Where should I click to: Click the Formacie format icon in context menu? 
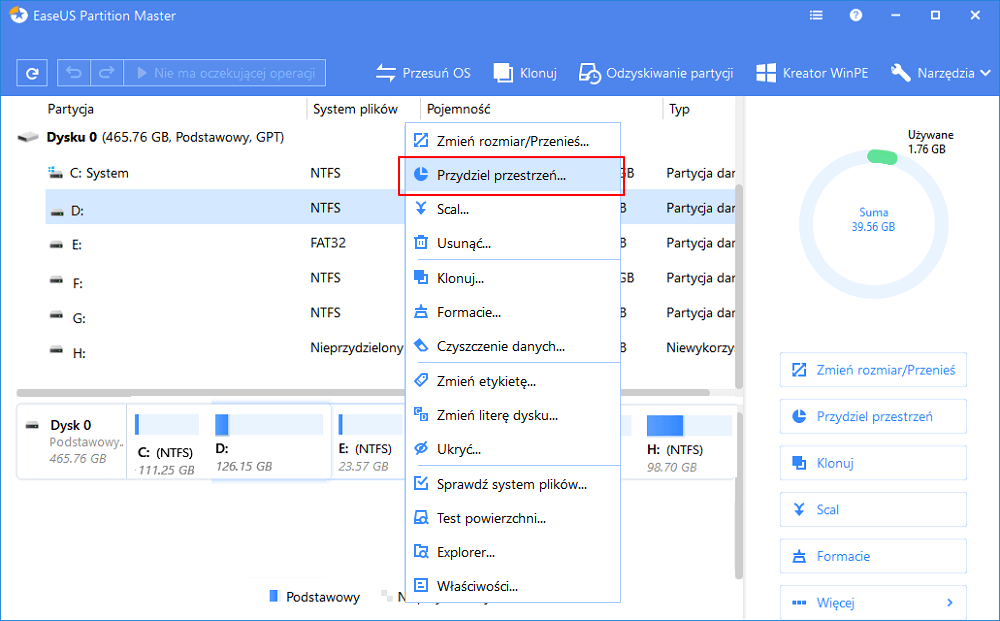421,312
